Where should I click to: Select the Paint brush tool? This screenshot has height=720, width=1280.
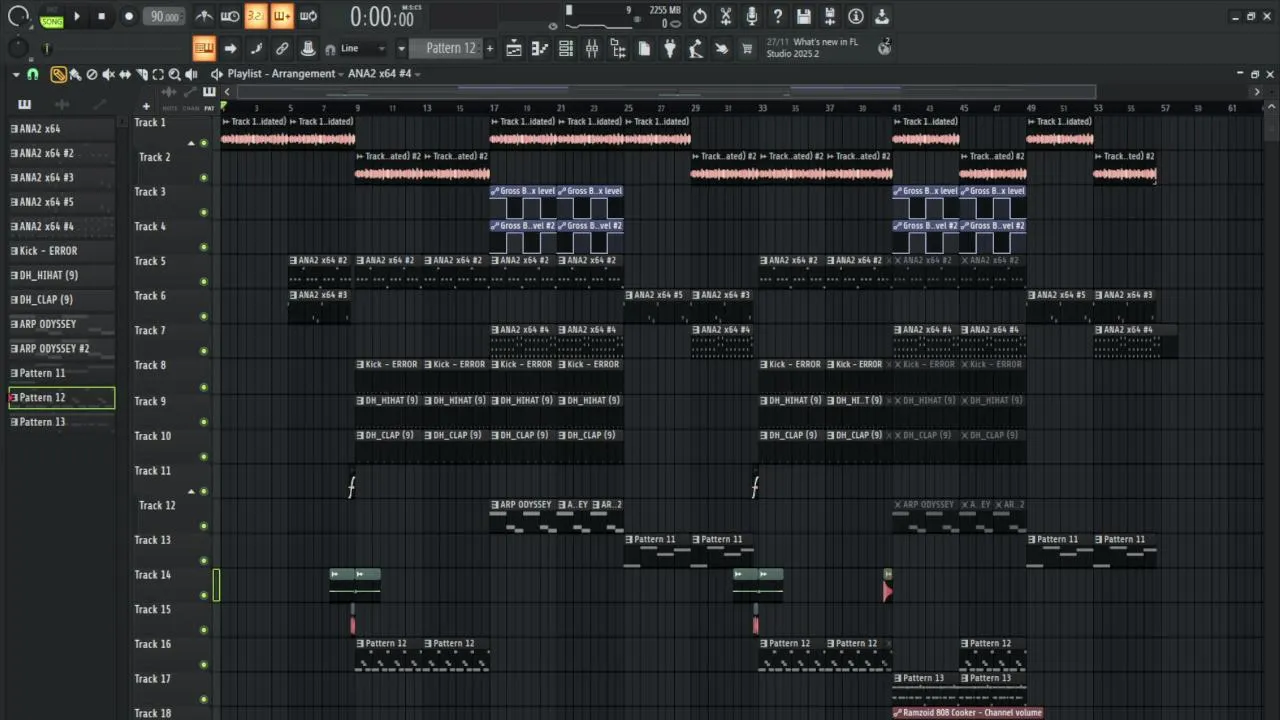pyautogui.click(x=75, y=74)
